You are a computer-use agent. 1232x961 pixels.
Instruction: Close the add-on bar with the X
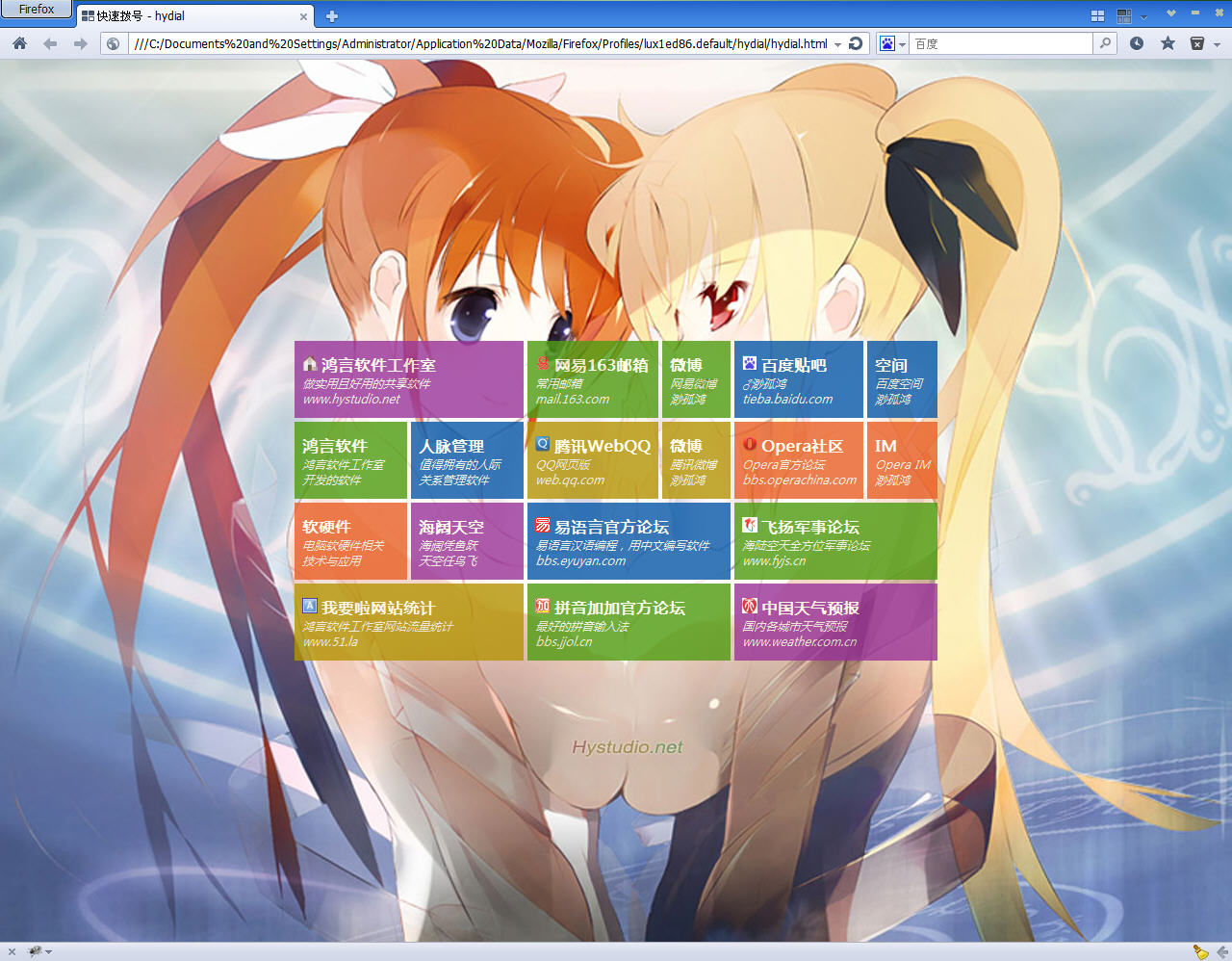tap(12, 951)
